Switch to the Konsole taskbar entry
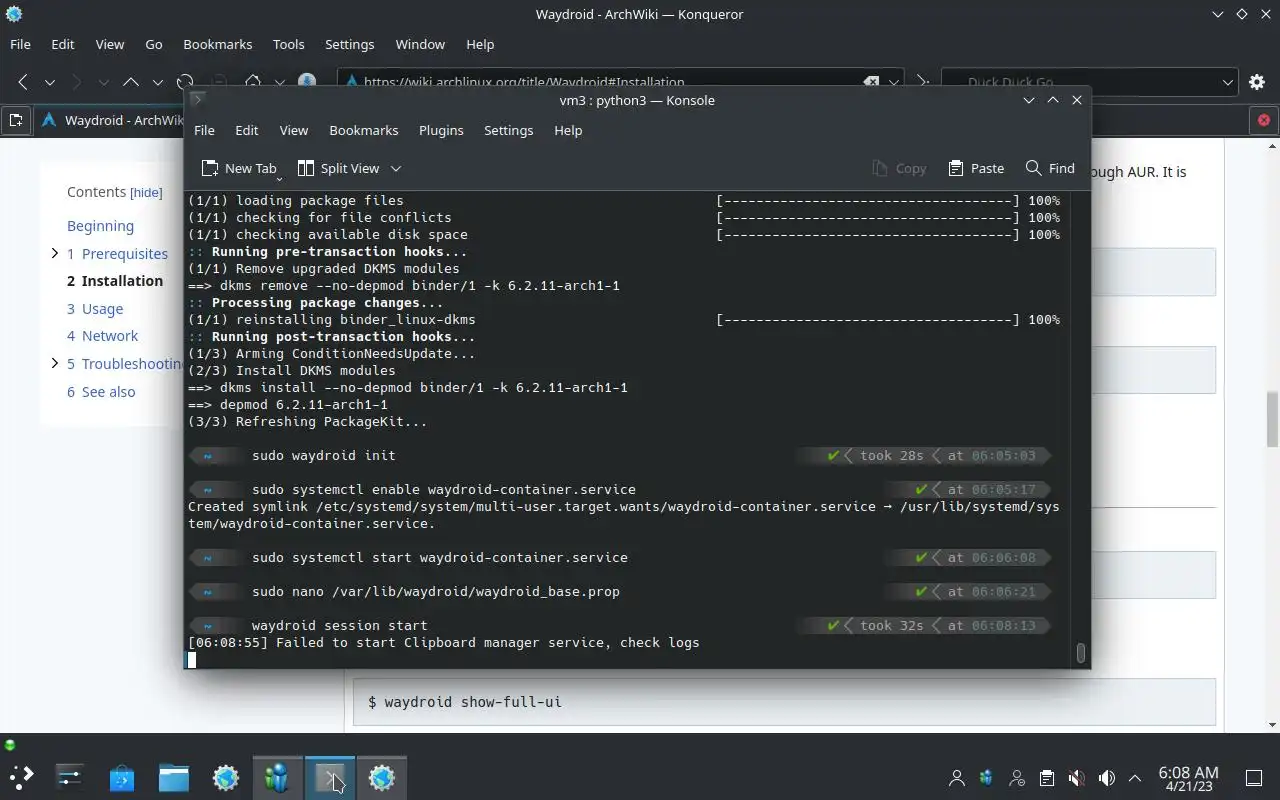 click(x=330, y=777)
